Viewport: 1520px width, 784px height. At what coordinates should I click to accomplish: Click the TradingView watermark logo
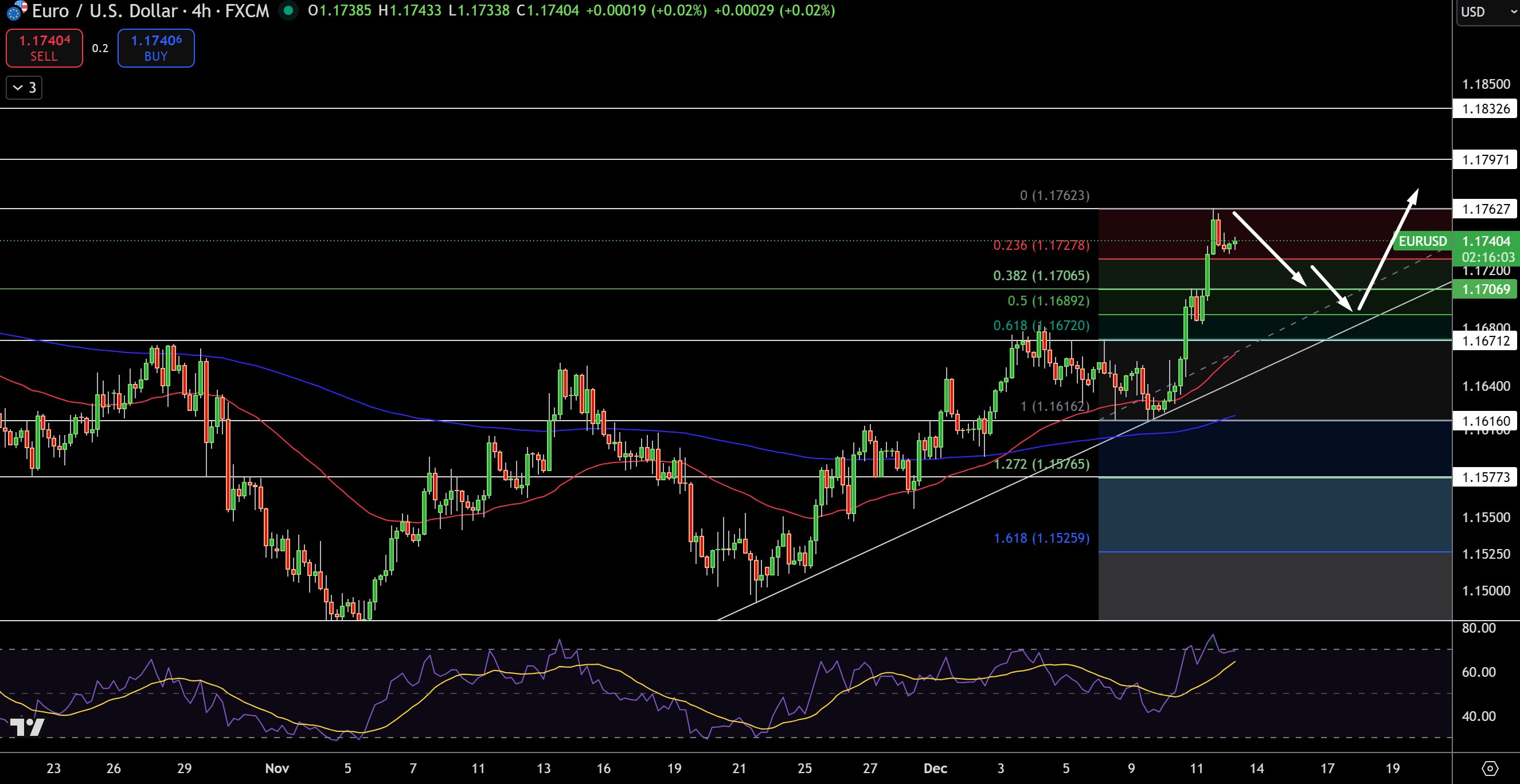(x=28, y=727)
